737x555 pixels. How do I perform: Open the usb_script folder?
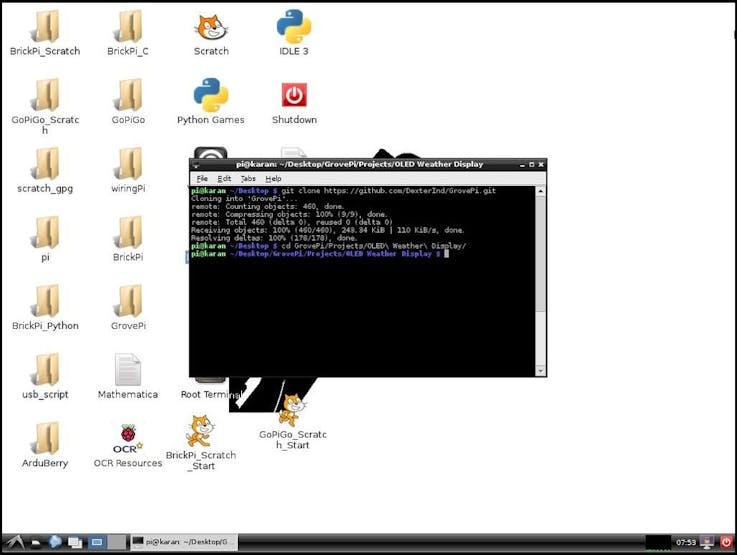[45, 370]
